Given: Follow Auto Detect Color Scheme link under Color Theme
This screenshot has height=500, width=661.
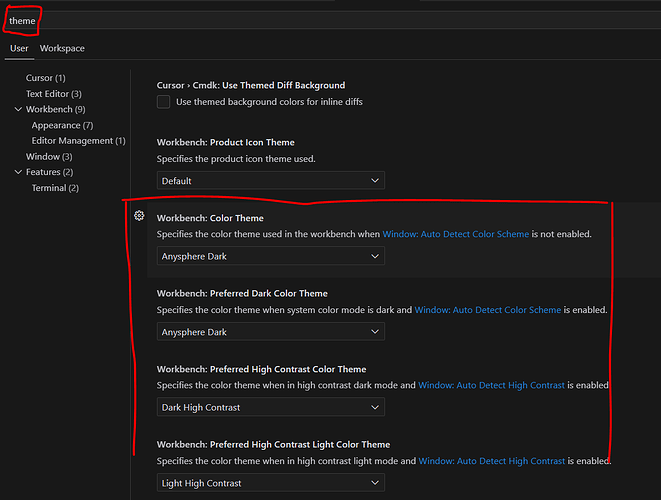Looking at the screenshot, I should (456, 234).
